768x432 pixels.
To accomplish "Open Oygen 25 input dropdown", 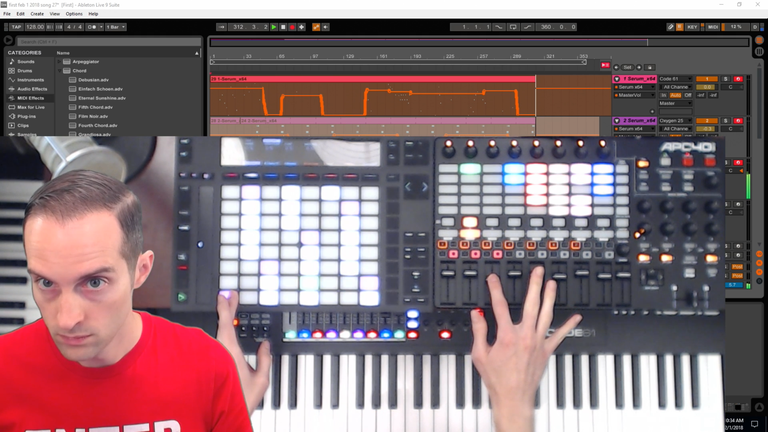I will (675, 120).
